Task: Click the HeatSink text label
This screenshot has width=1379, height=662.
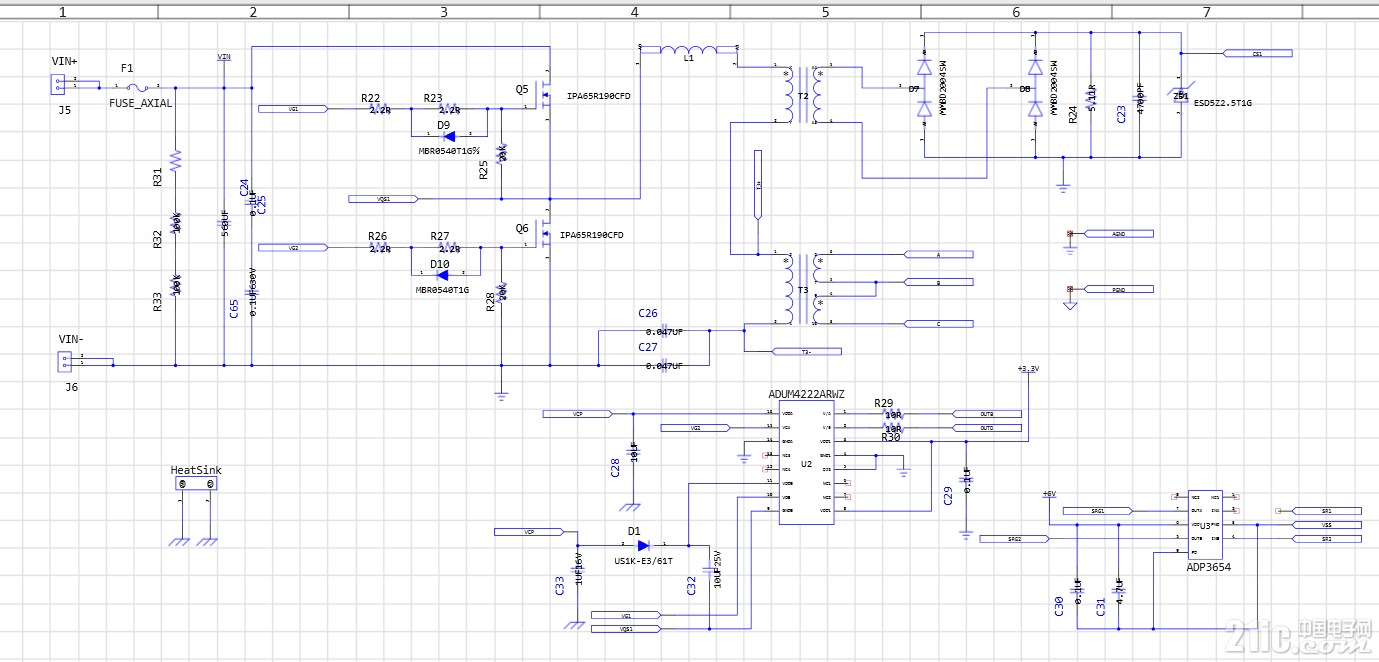Action: click(x=196, y=470)
